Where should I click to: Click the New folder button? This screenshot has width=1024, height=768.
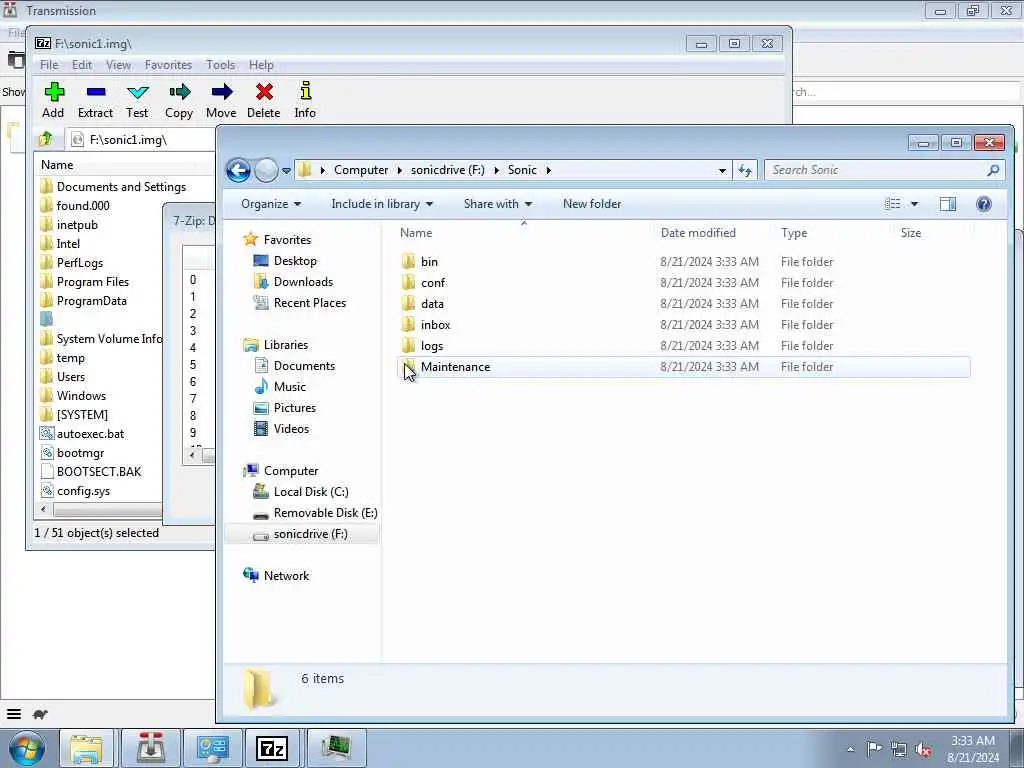[592, 204]
